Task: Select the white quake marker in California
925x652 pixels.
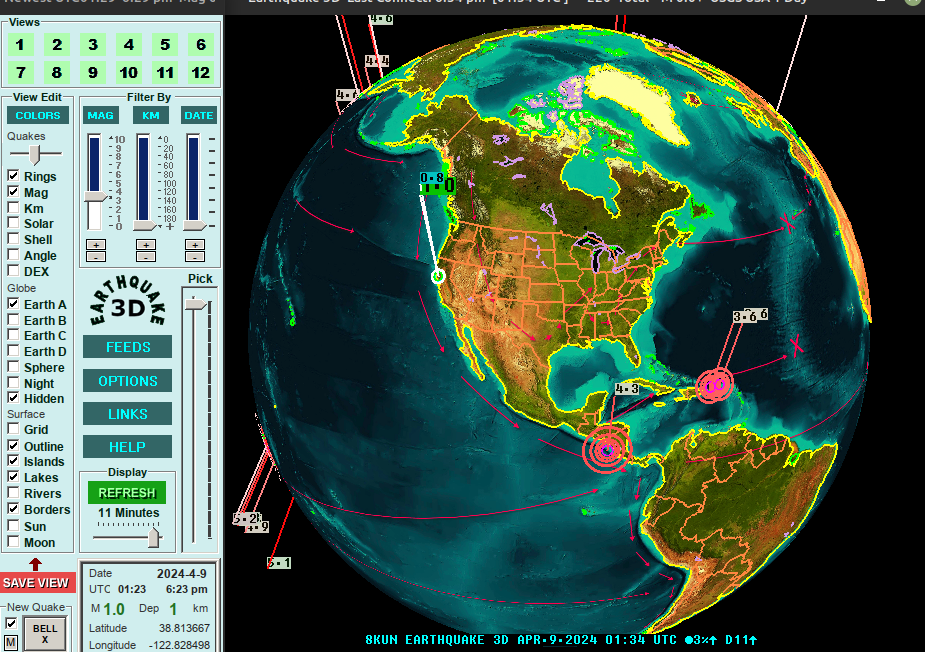Action: 438,276
